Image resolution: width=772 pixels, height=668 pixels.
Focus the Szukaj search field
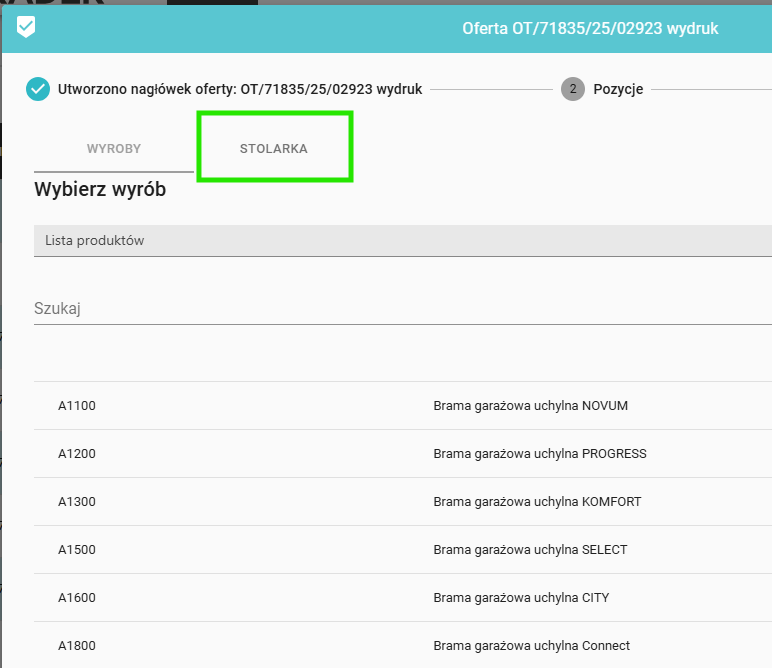click(402, 309)
